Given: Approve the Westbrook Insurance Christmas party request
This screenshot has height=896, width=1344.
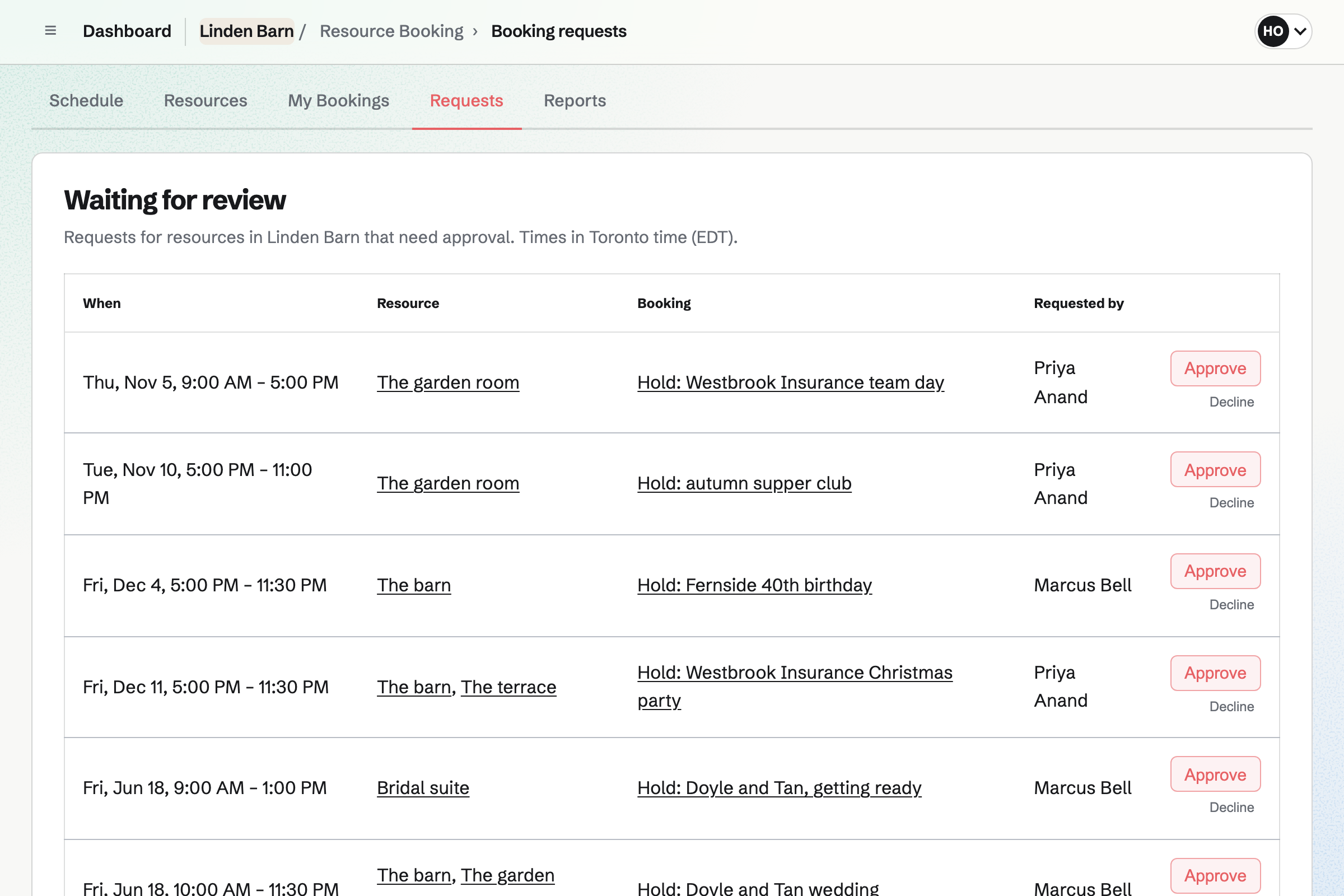Looking at the screenshot, I should 1215,673.
